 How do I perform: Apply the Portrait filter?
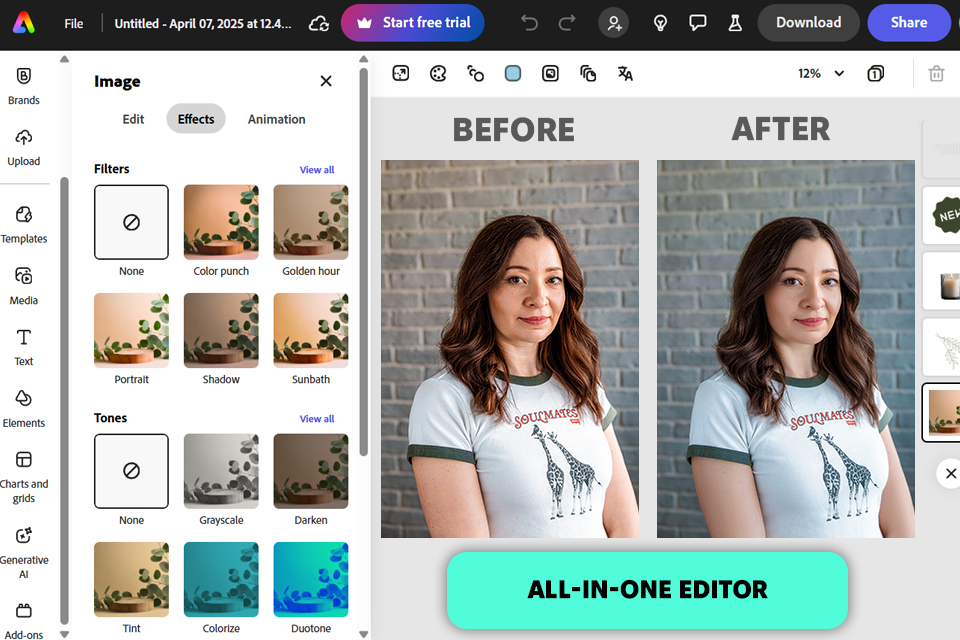(131, 330)
